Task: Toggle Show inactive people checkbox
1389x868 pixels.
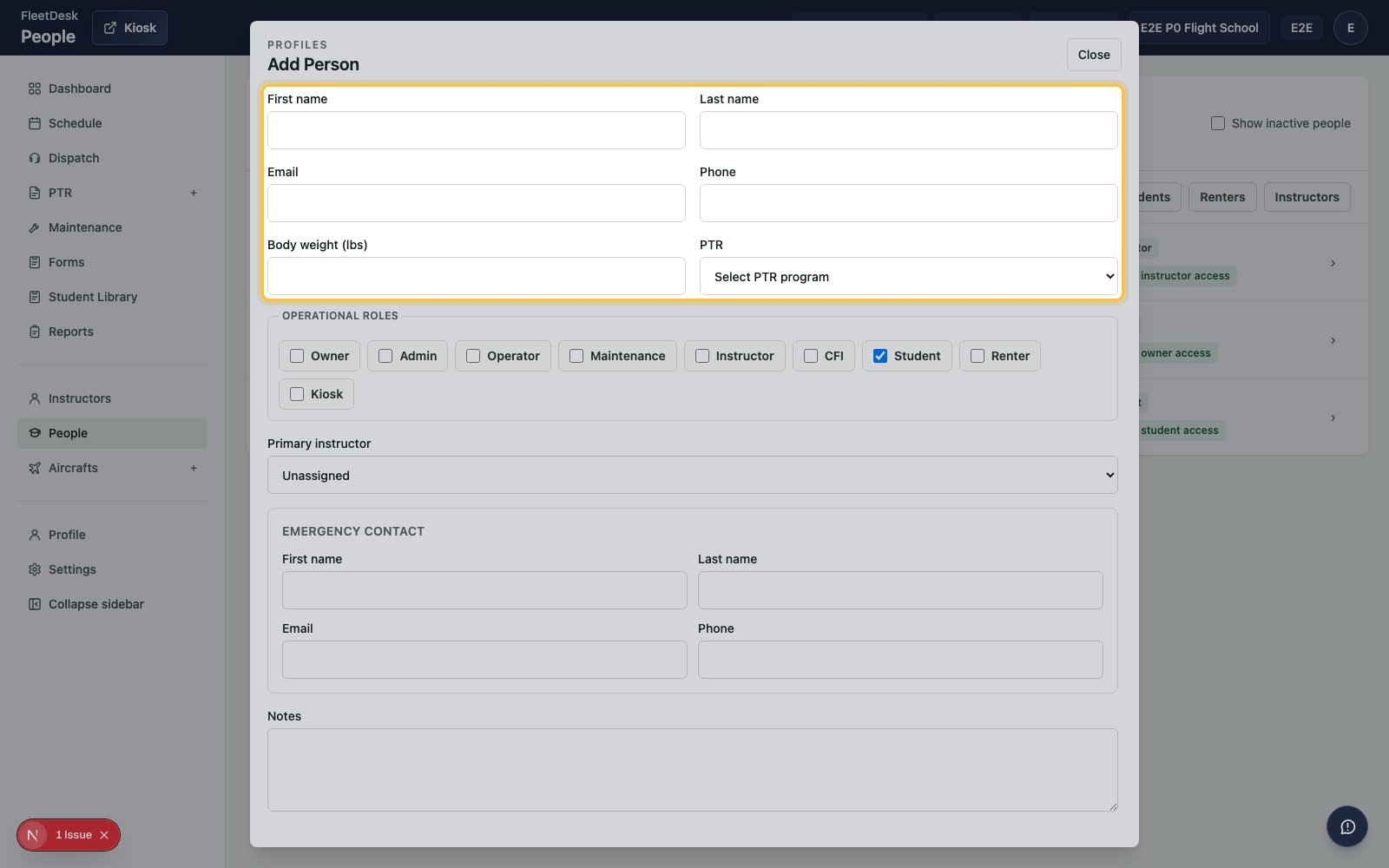Action: pyautogui.click(x=1218, y=123)
